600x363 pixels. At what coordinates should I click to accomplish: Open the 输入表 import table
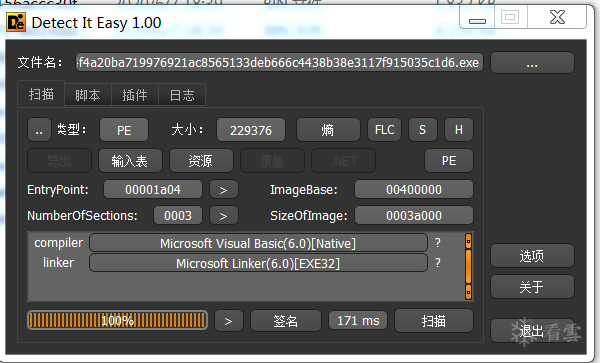(x=130, y=161)
